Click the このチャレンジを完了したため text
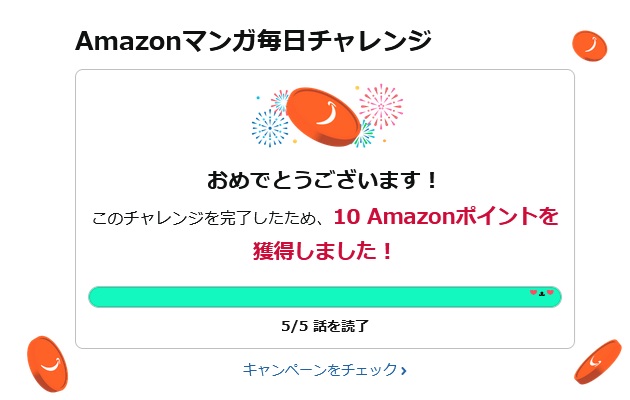The width and height of the screenshot is (630, 400). coord(208,218)
